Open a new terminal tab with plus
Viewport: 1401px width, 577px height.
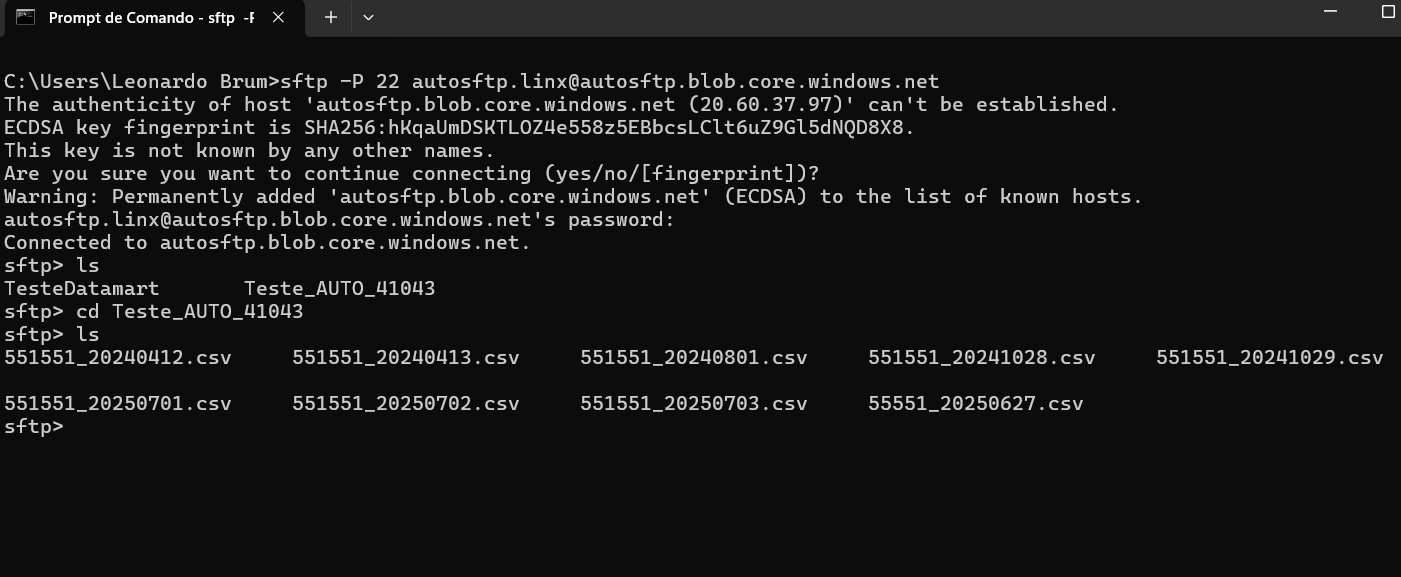pos(331,17)
